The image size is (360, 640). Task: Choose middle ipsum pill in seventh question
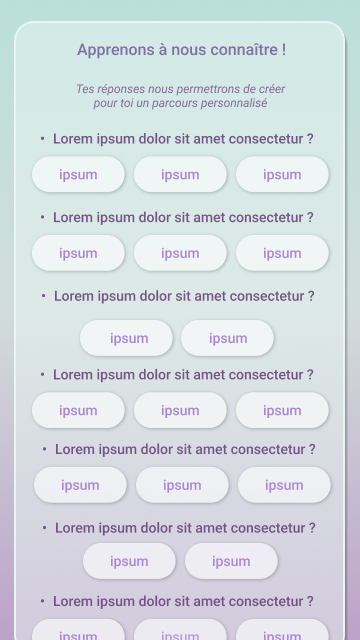(180, 630)
